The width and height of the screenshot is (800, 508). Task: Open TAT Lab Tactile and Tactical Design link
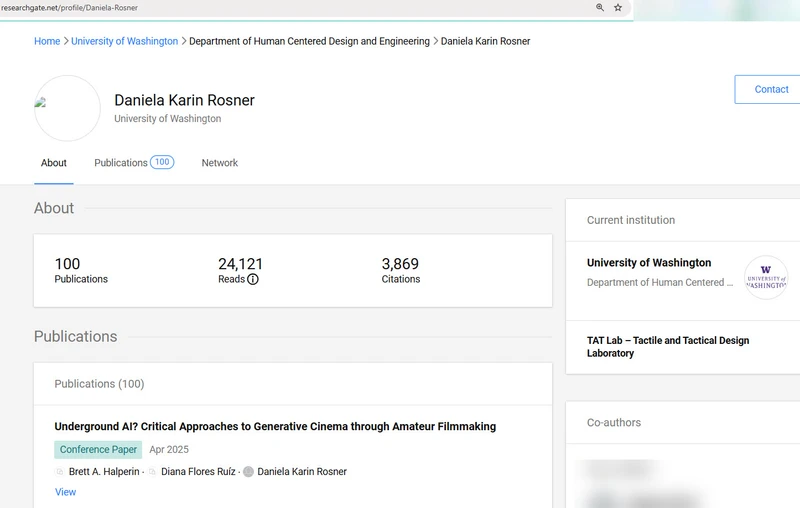point(668,347)
